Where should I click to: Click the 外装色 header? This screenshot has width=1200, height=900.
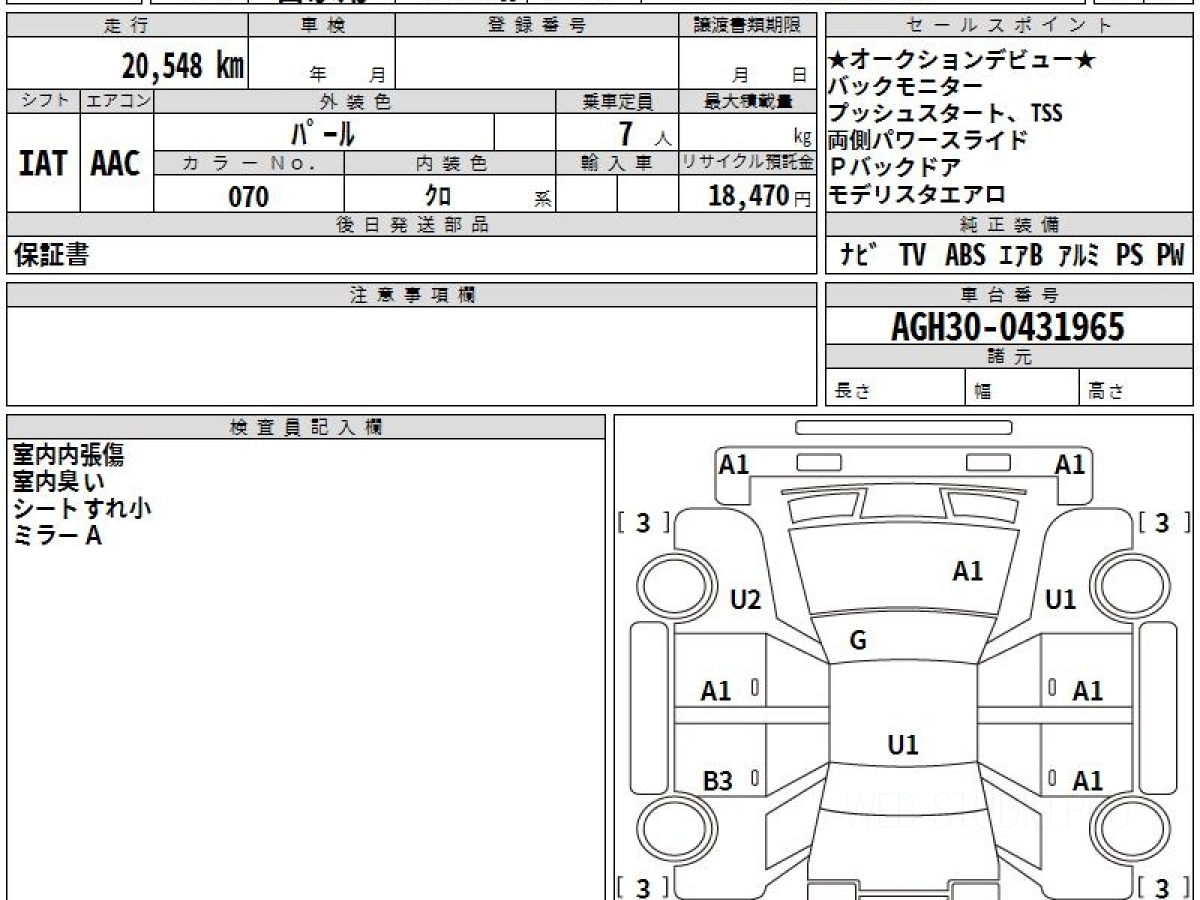[355, 101]
